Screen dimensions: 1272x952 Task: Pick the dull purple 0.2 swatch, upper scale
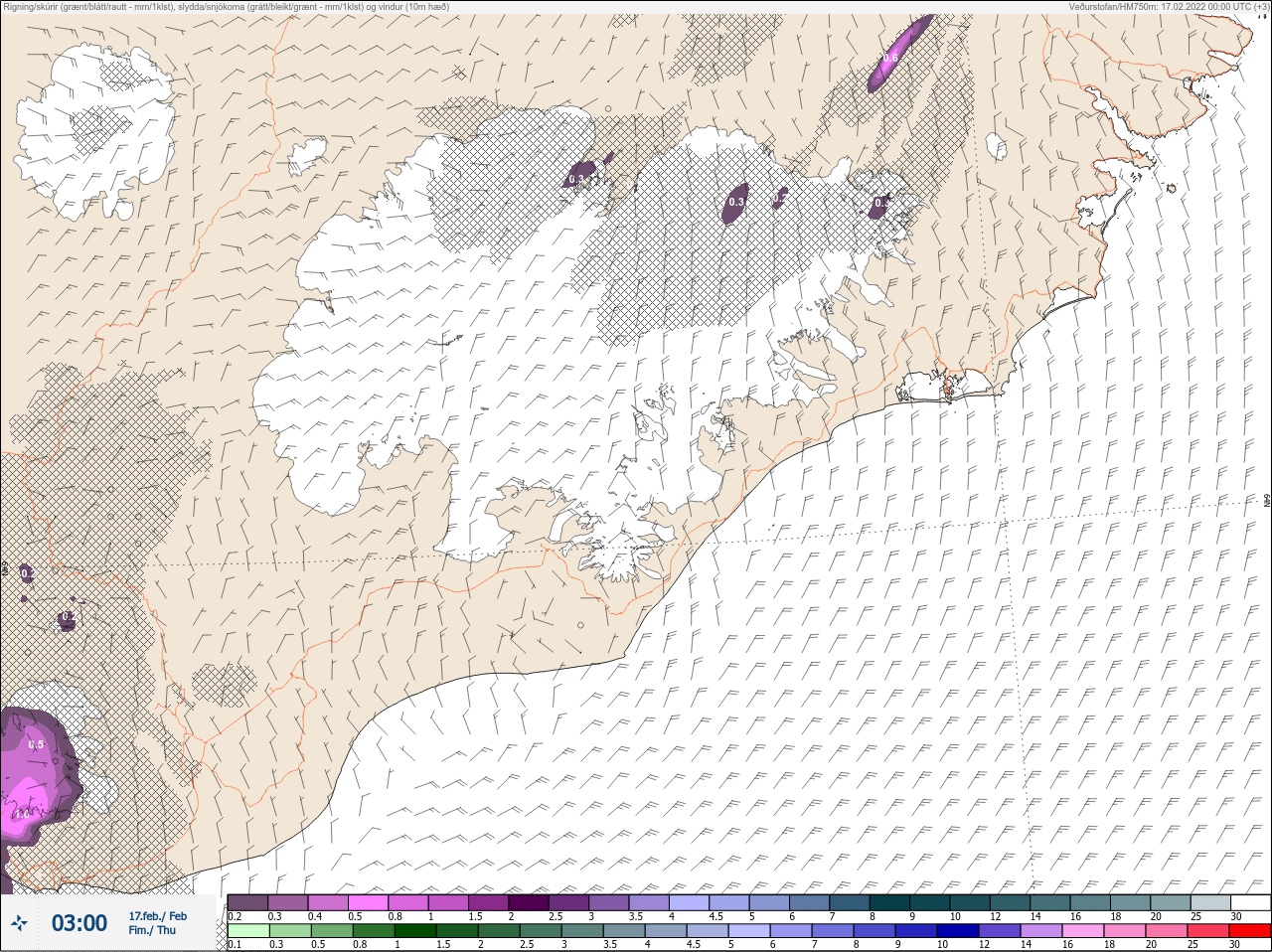(247, 902)
